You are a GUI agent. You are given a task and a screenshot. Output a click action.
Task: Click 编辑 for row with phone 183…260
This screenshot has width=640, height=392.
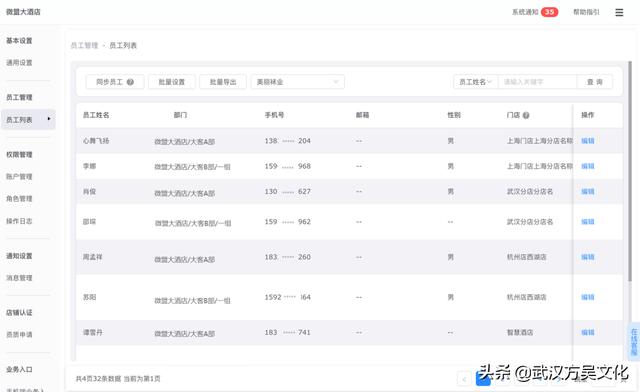tap(588, 257)
